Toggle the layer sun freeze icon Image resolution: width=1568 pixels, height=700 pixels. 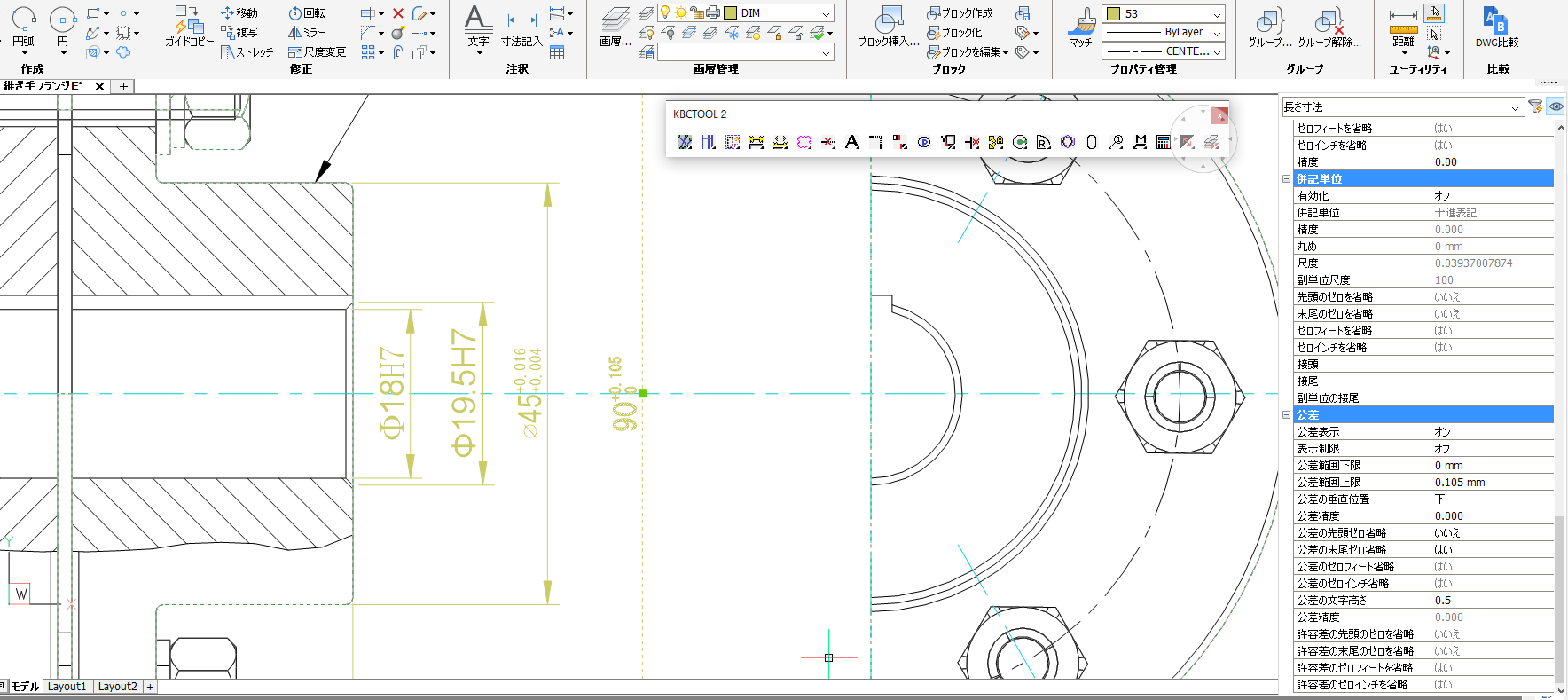[x=680, y=12]
